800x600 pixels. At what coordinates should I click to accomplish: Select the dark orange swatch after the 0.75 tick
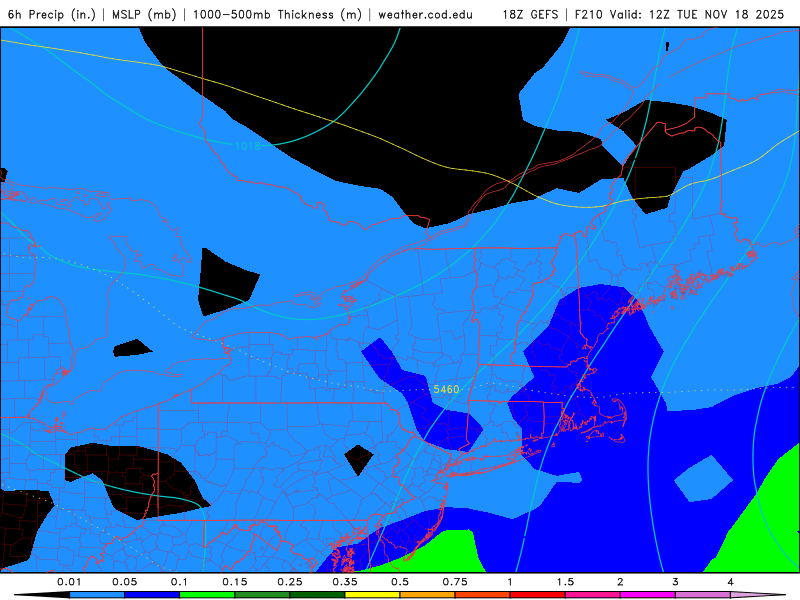click(x=483, y=595)
